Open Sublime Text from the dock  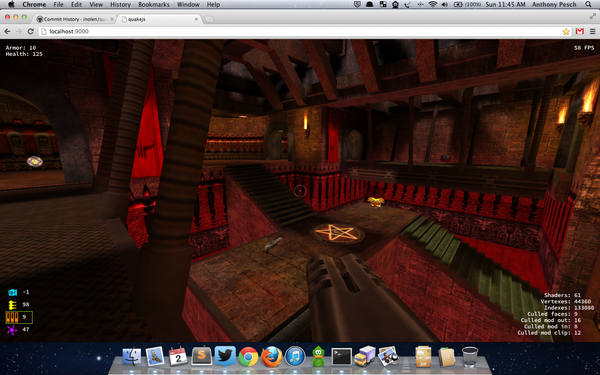(202, 357)
